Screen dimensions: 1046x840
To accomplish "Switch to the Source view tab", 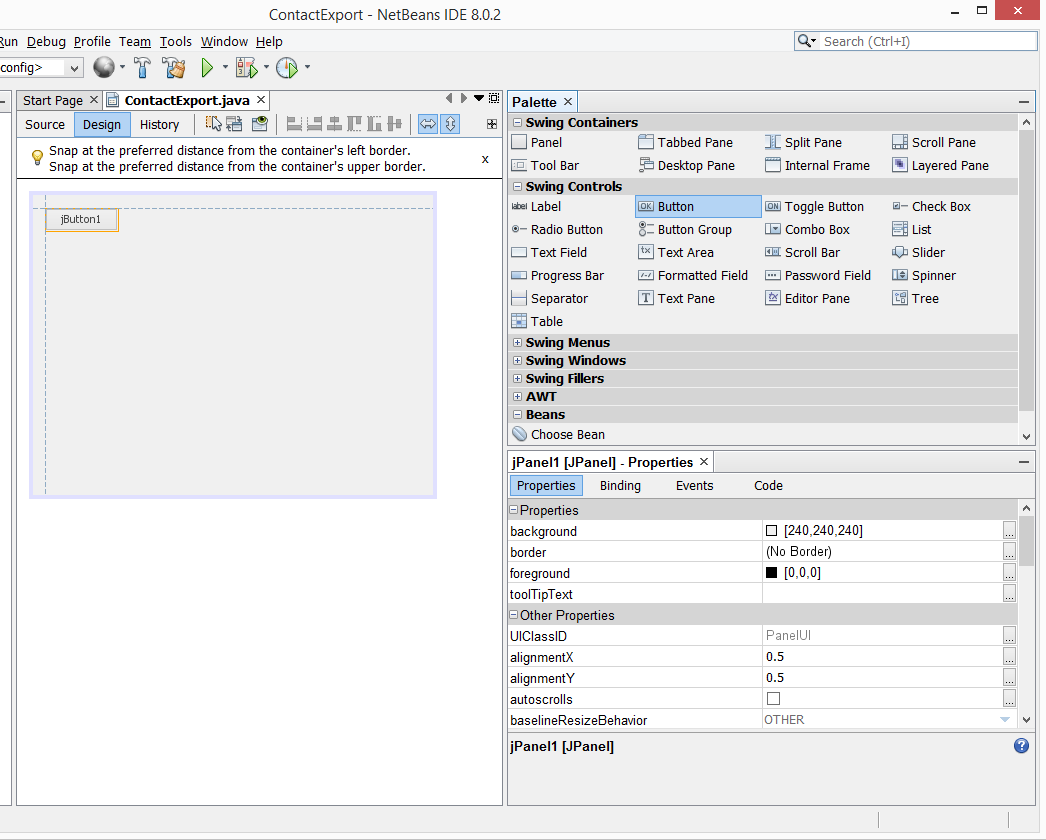I will (45, 125).
